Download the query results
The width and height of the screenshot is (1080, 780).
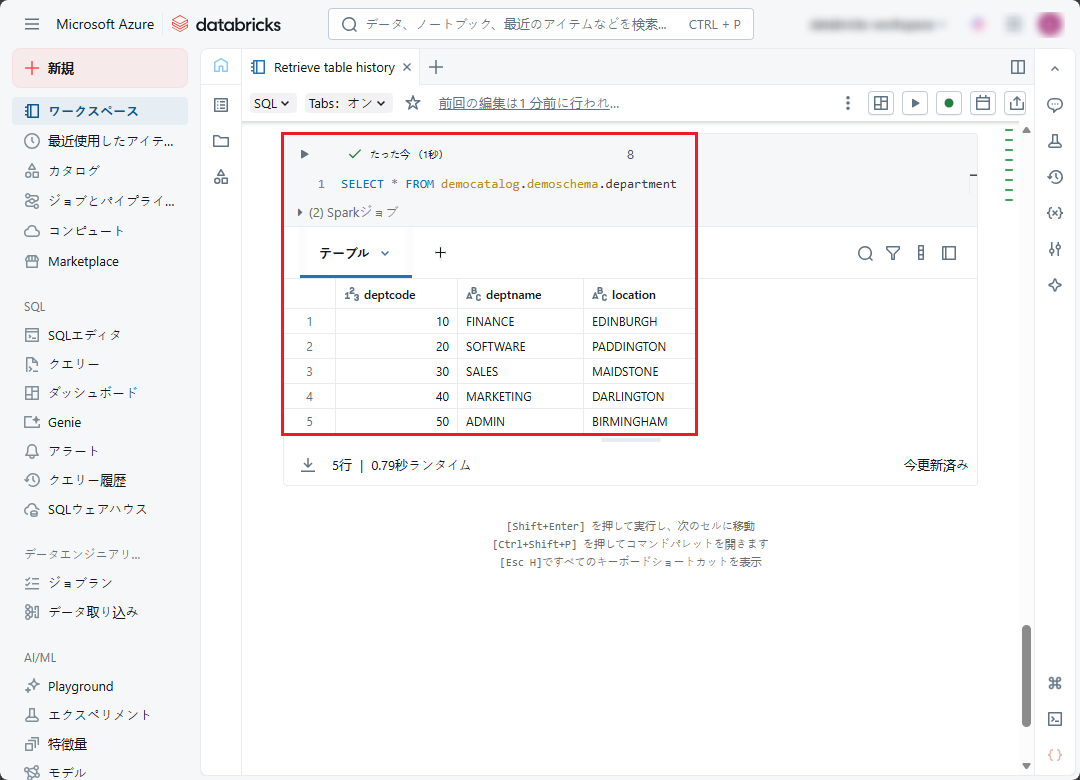(308, 465)
